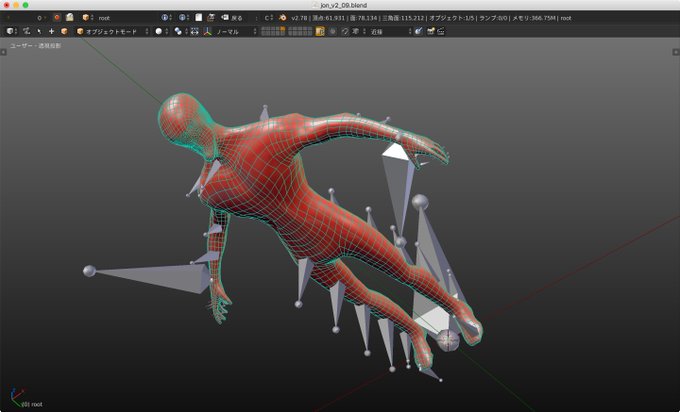Click the manipulate center points icon

[195, 31]
